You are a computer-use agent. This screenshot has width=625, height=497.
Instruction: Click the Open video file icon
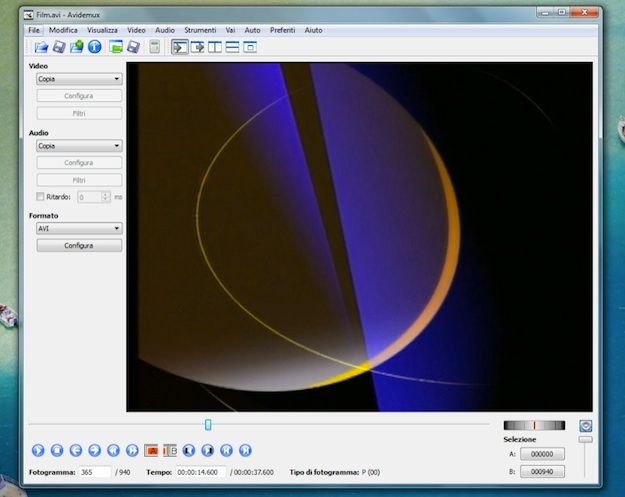point(41,47)
